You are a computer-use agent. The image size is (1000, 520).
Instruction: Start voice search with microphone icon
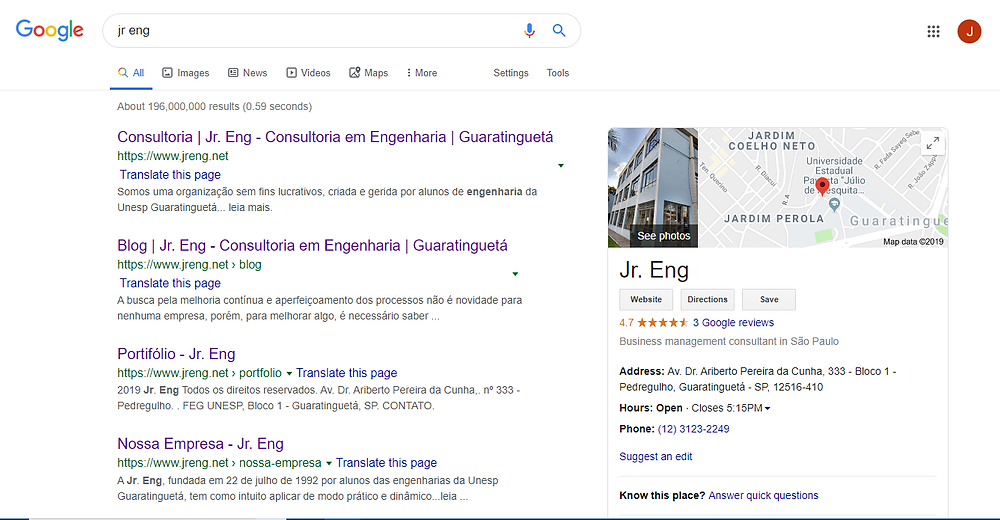click(529, 30)
